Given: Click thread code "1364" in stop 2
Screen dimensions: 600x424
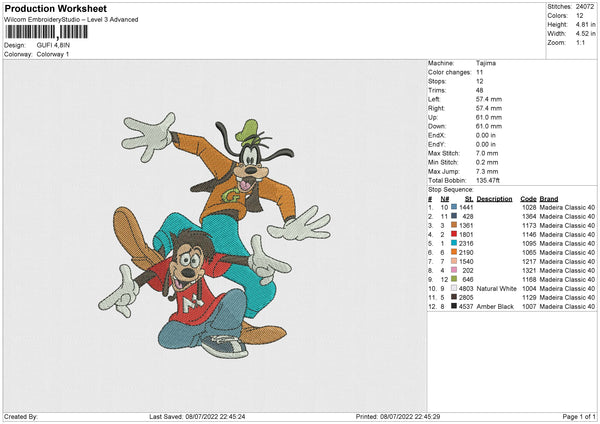Looking at the screenshot, I should pyautogui.click(x=530, y=217).
